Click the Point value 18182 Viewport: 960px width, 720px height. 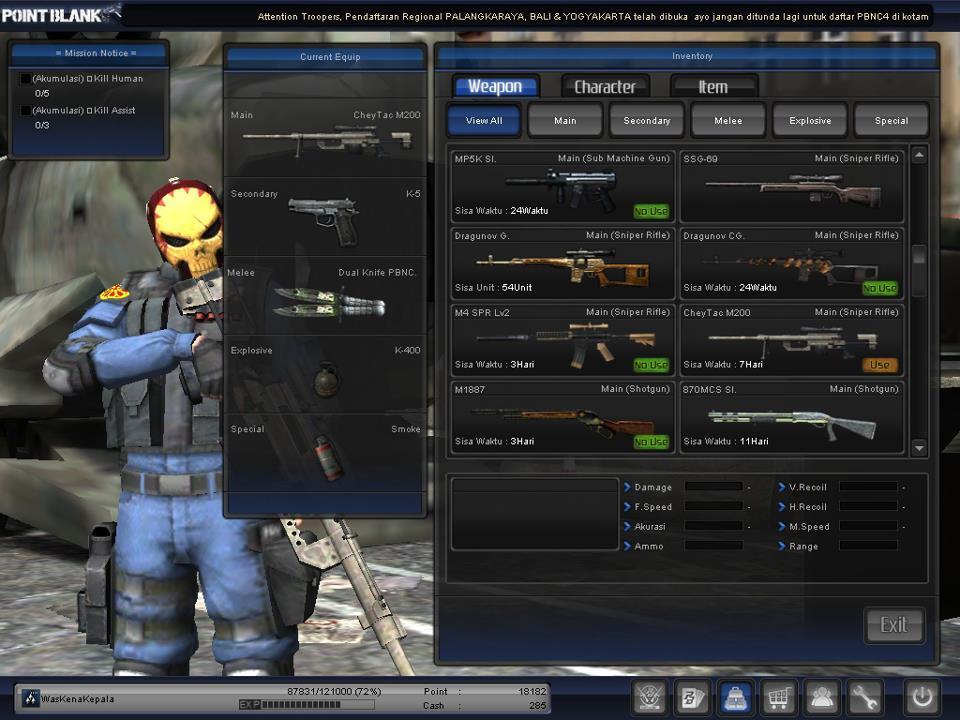coord(531,691)
